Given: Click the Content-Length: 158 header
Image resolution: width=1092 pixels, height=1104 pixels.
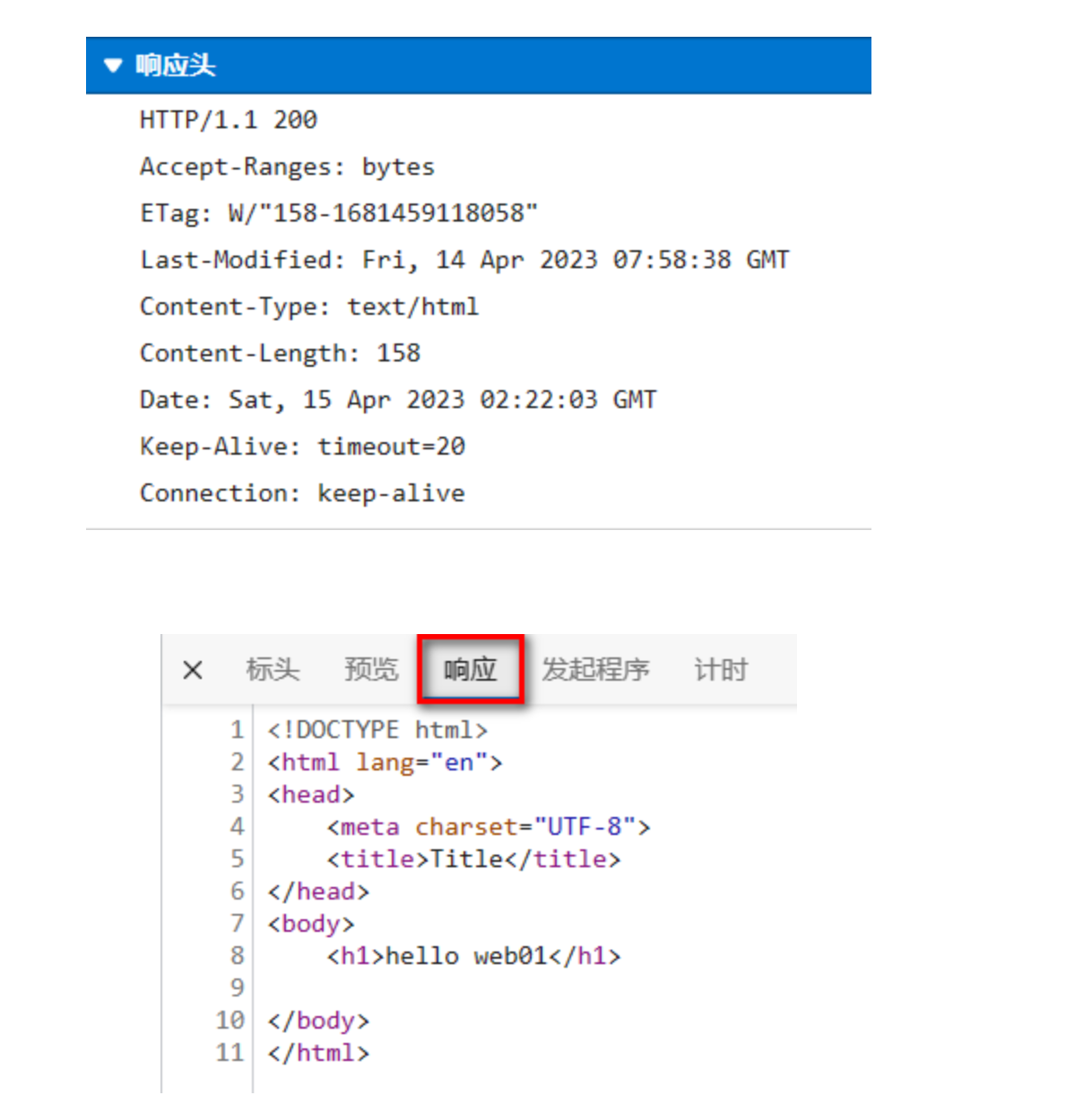Looking at the screenshot, I should click(280, 353).
